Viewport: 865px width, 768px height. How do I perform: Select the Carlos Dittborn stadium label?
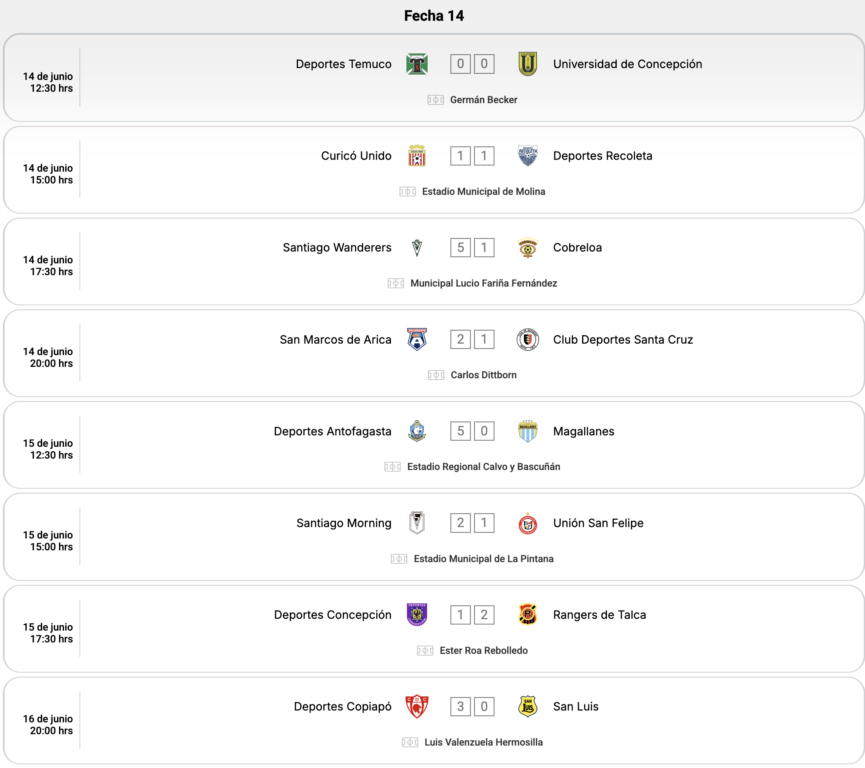(x=484, y=375)
